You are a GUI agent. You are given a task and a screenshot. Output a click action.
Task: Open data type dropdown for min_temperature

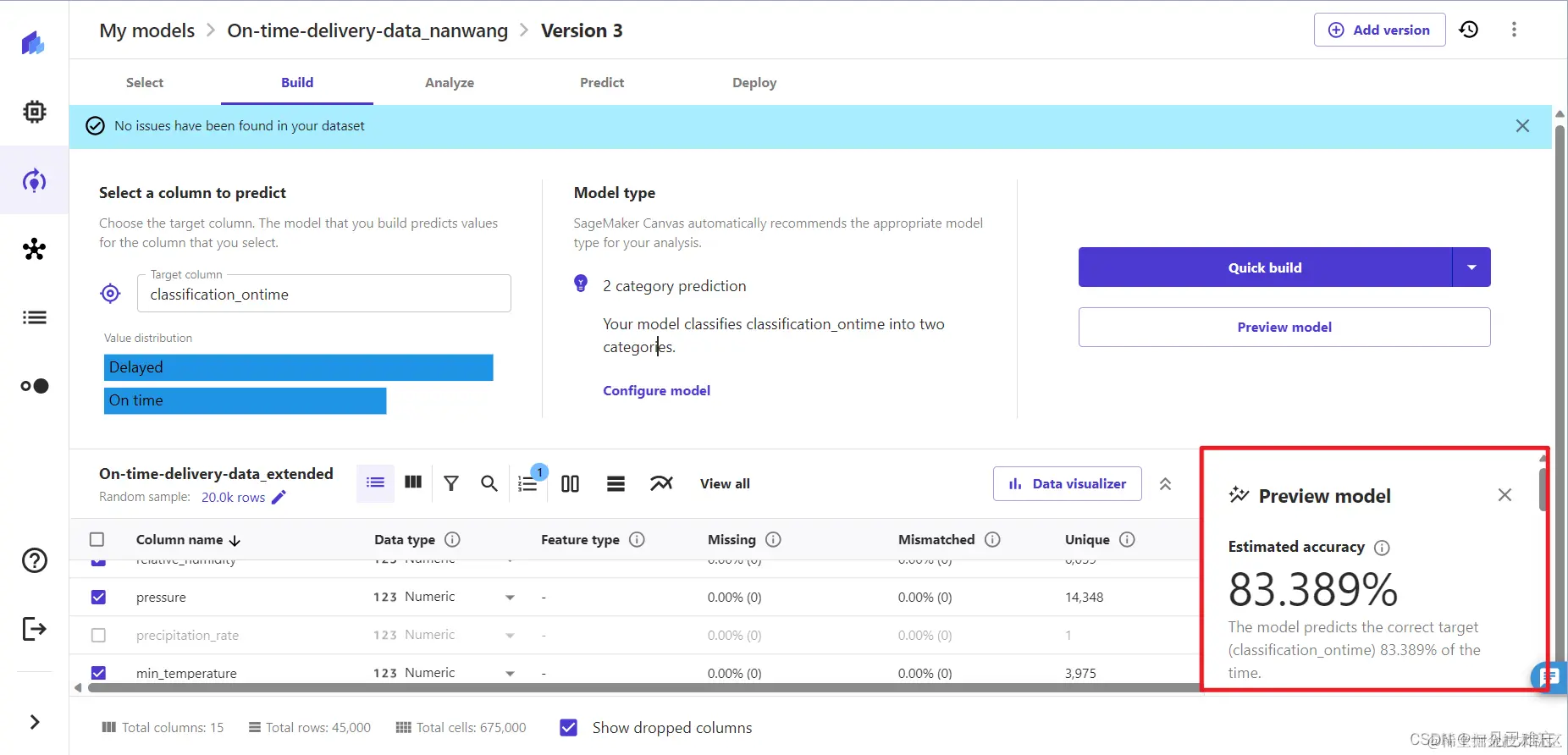[510, 674]
